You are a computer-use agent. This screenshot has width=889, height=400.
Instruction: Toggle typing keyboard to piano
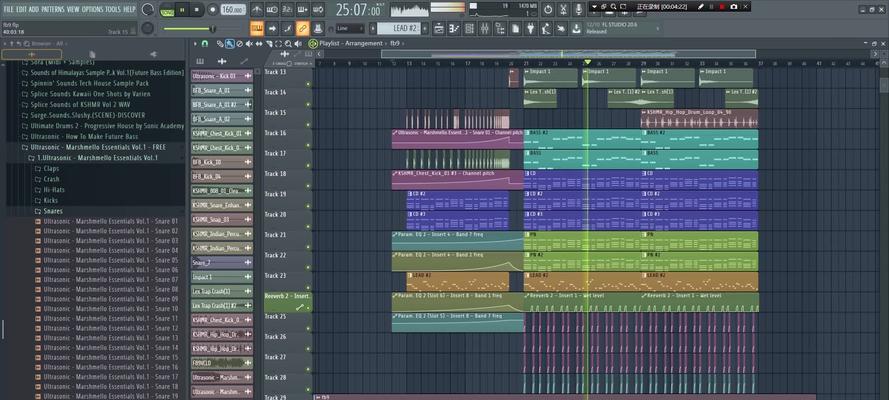pos(257,28)
